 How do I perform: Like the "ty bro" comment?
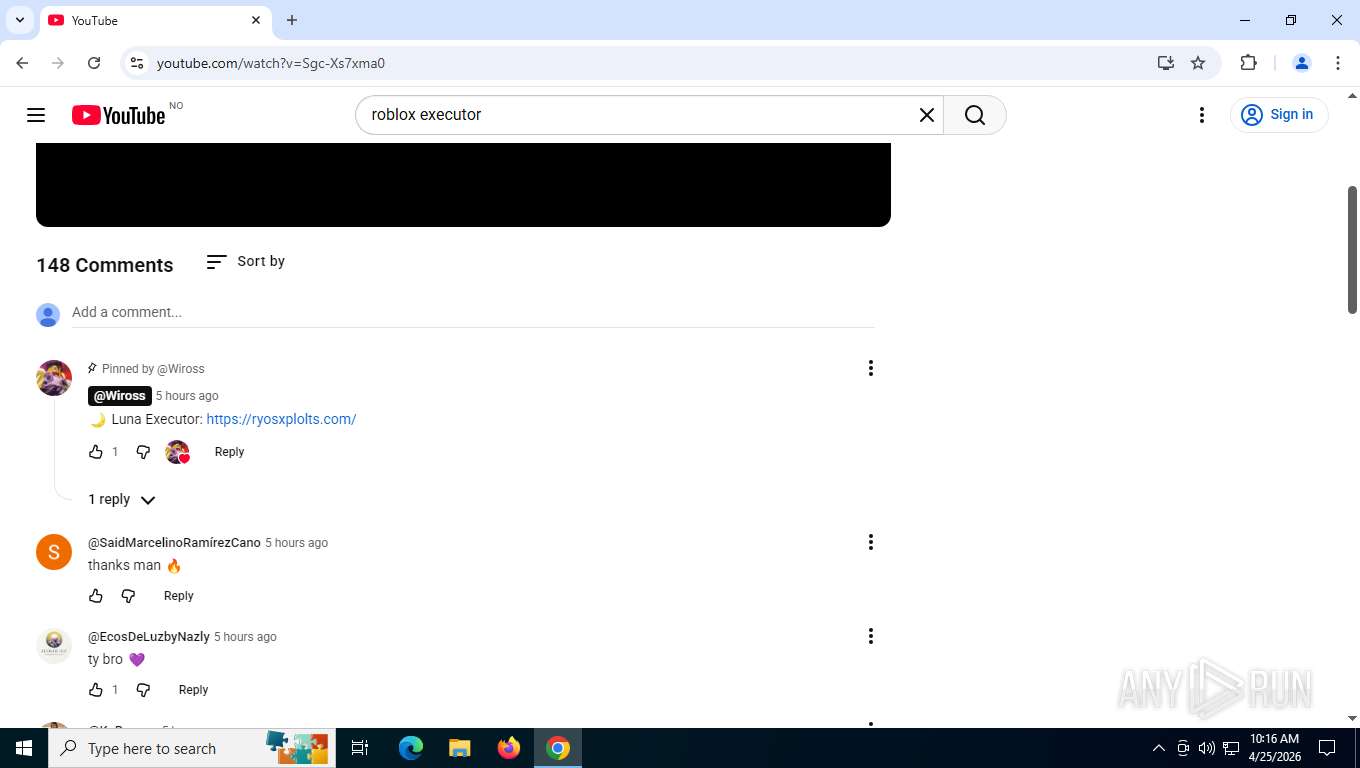pos(96,690)
